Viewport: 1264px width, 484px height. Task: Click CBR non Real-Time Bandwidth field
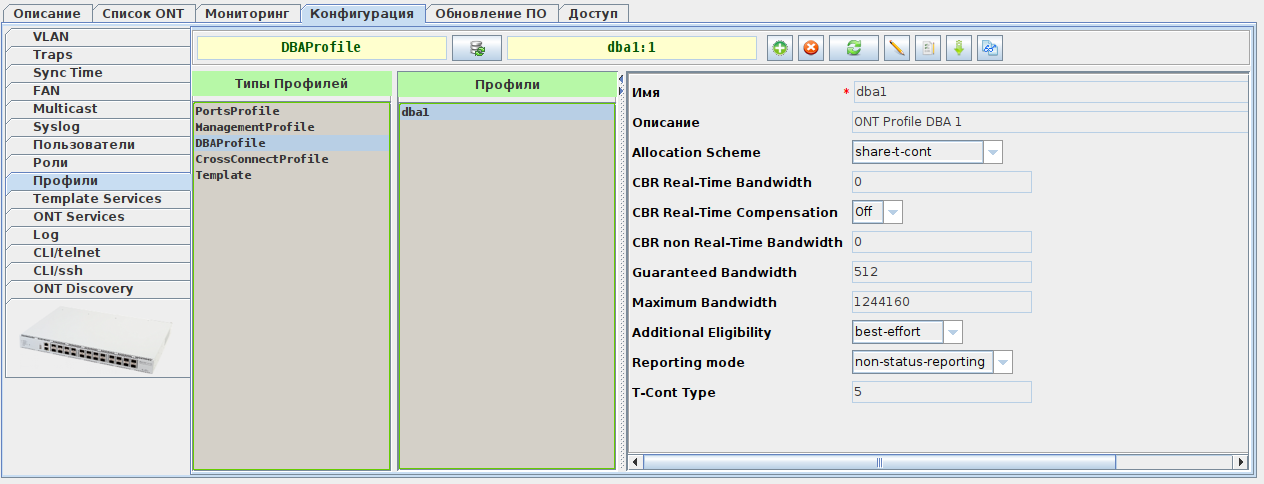tap(941, 242)
